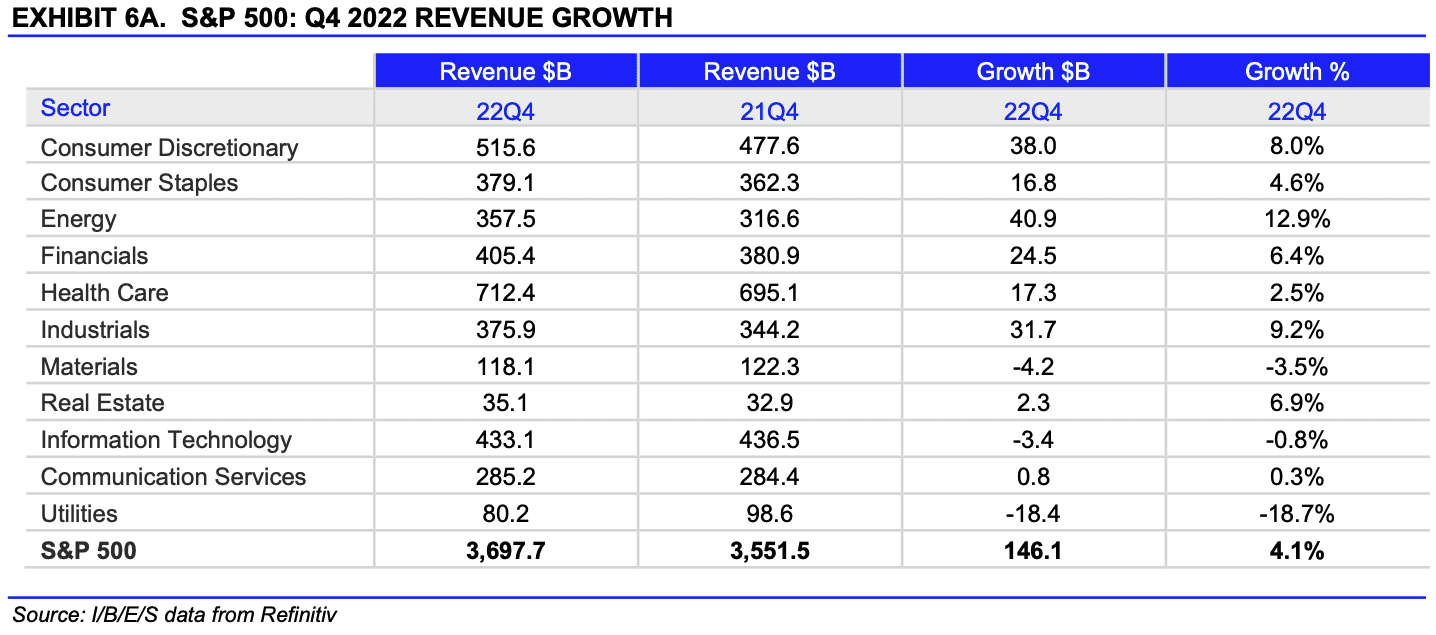Viewport: 1436px width, 635px height.
Task: Click the S&P 500 total row label
Action: (x=88, y=550)
